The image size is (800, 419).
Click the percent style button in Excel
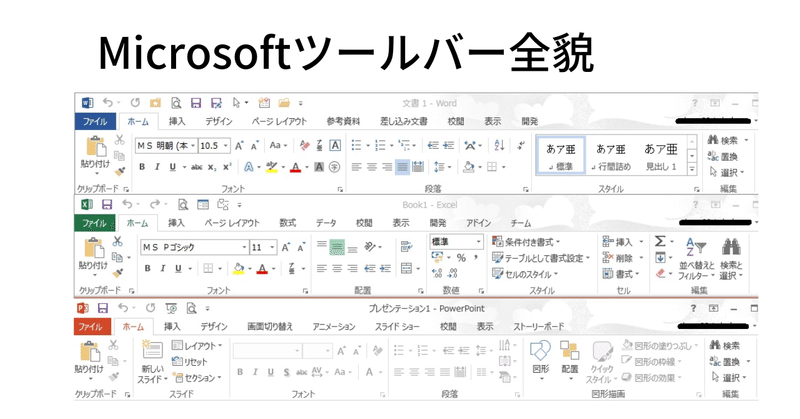tap(461, 258)
